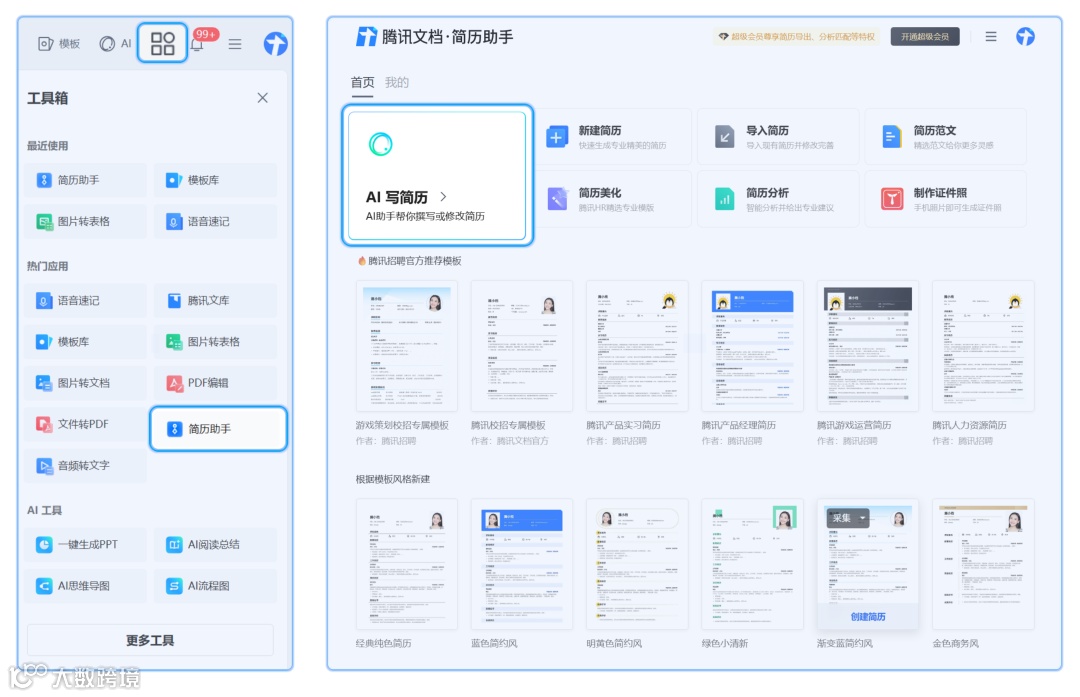Select 腾讯产品实习简历 thumbnail

click(x=637, y=346)
